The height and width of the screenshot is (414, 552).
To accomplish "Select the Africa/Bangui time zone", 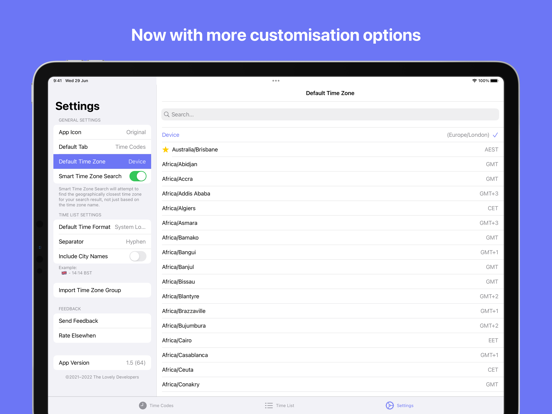I will pos(330,252).
